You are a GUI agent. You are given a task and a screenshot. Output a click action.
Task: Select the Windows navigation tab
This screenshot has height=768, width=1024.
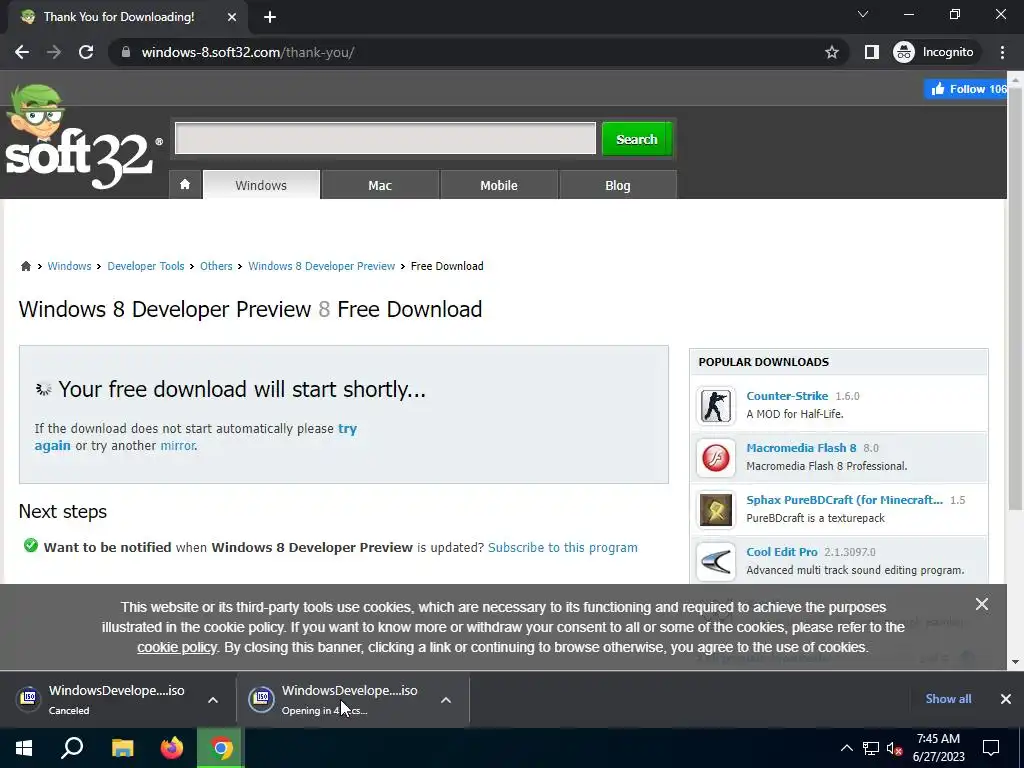261,185
